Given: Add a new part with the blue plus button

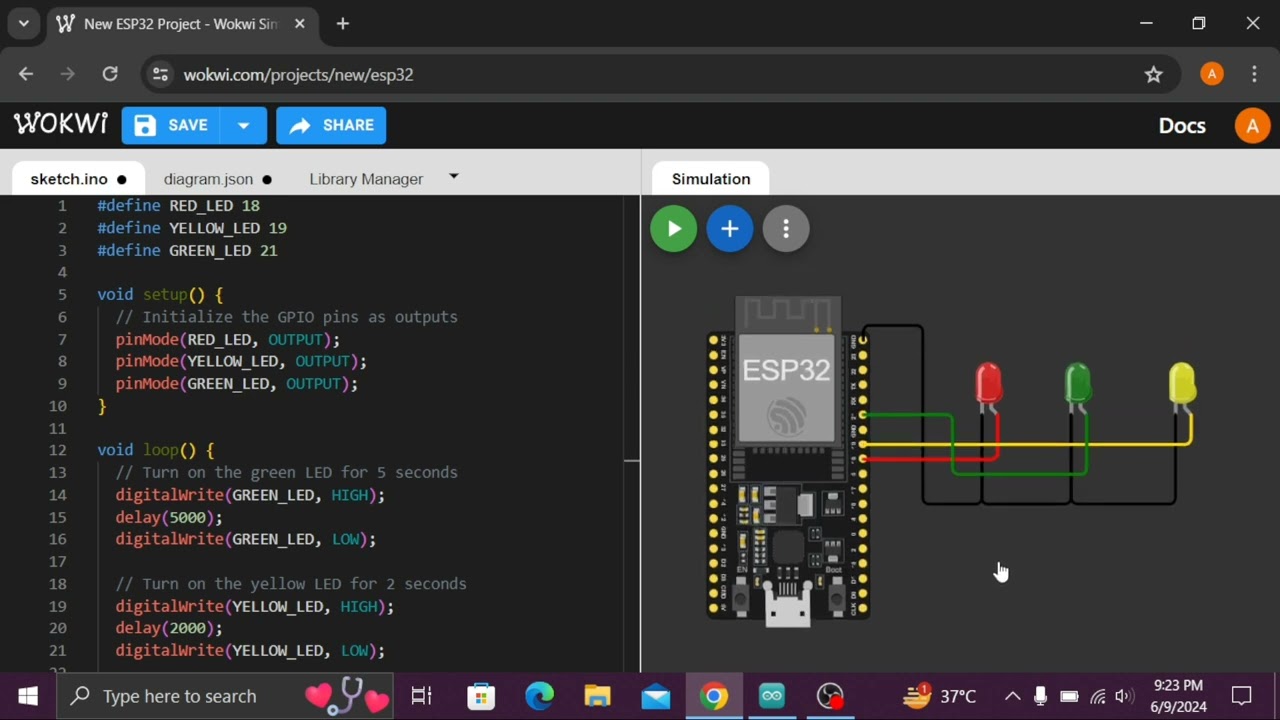Looking at the screenshot, I should tap(730, 229).
